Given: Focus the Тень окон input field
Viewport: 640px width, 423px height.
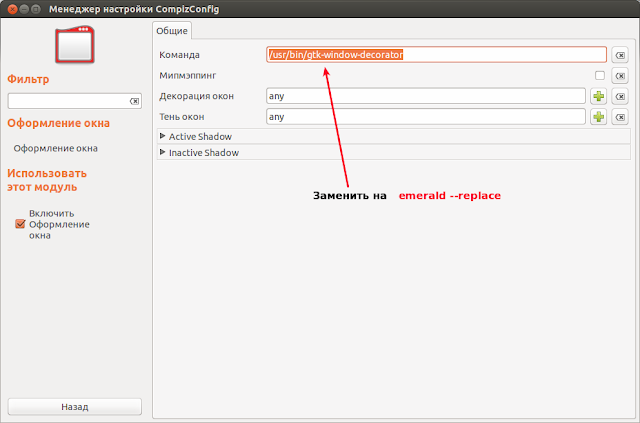Looking at the screenshot, I should 426,117.
